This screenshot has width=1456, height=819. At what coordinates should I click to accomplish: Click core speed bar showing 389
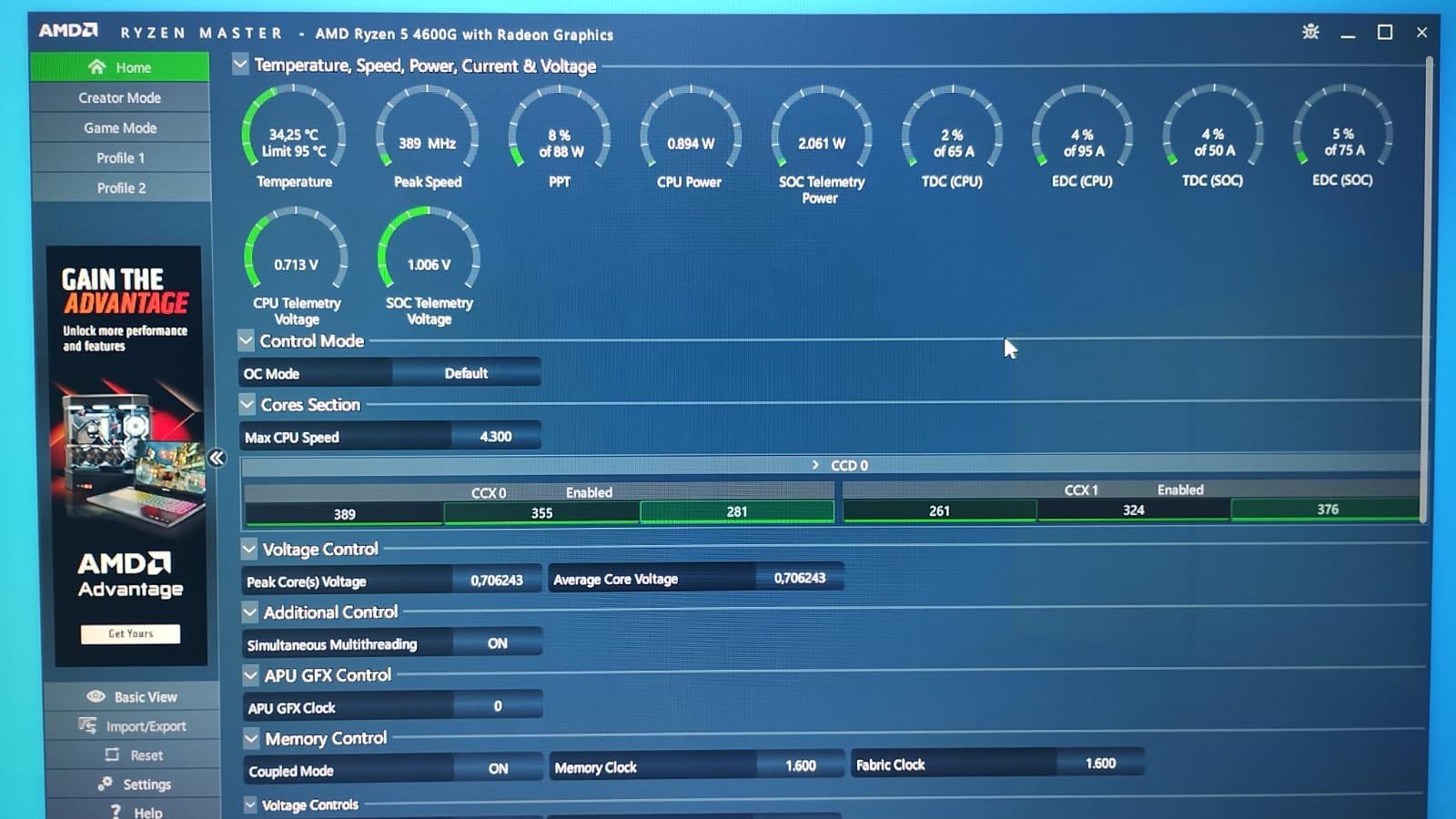tap(344, 514)
